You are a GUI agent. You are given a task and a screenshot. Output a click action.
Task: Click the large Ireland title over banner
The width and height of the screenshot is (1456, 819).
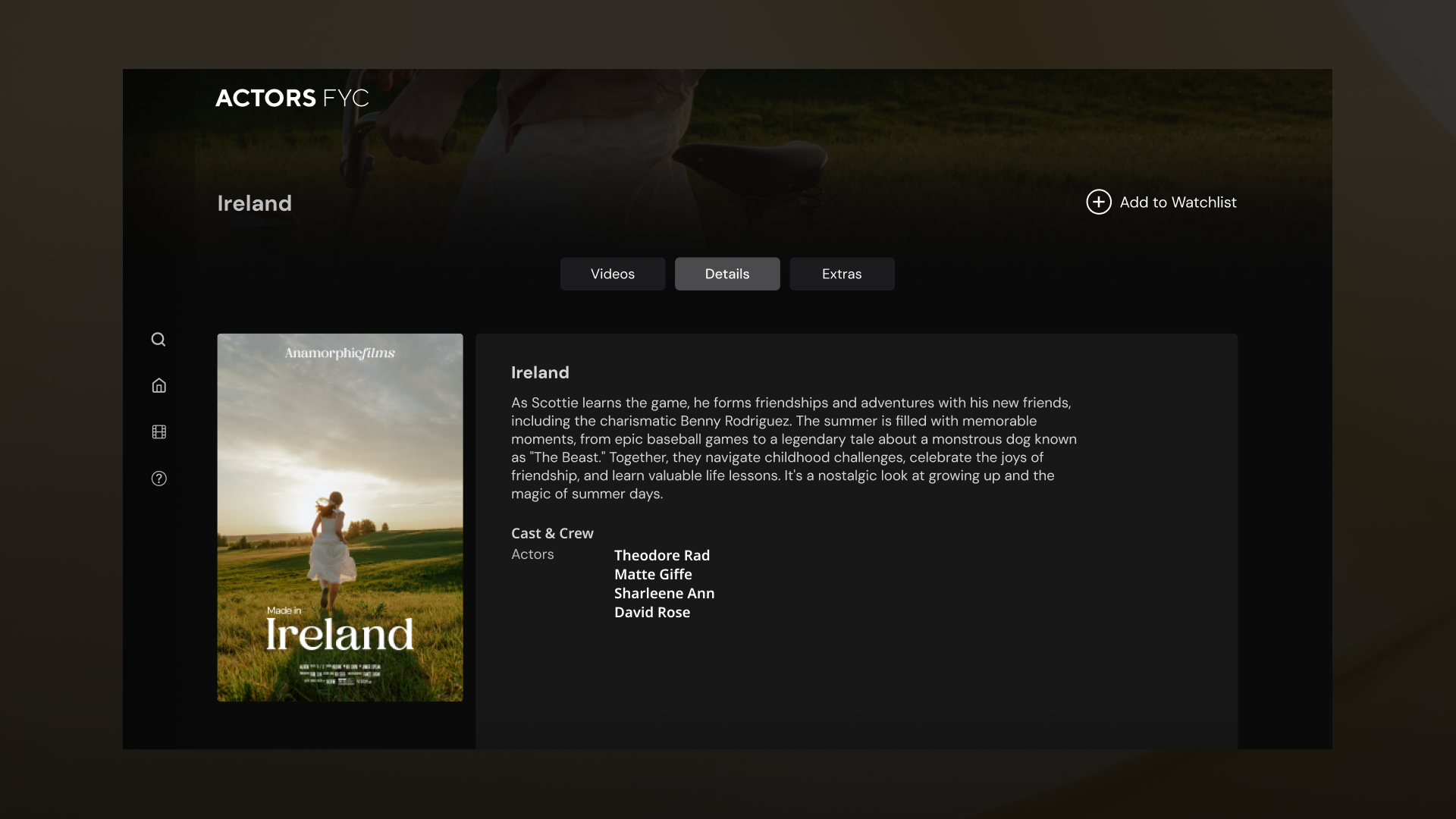255,203
